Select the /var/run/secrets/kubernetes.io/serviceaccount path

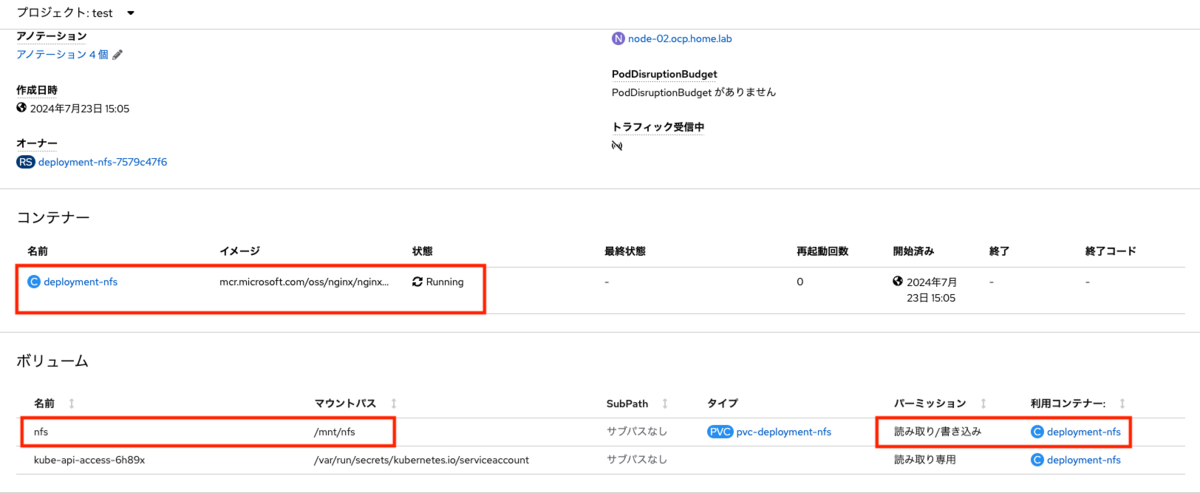[421, 460]
